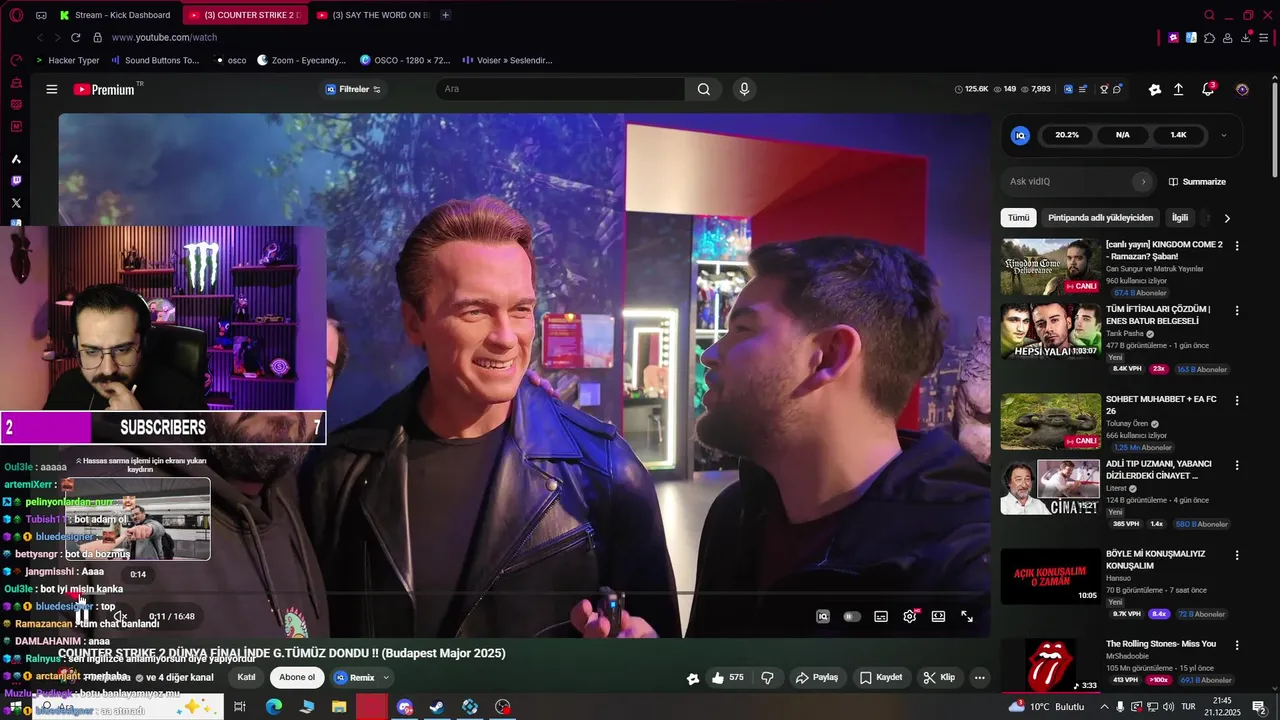
Task: Save the video with Kaydet
Action: 881,677
